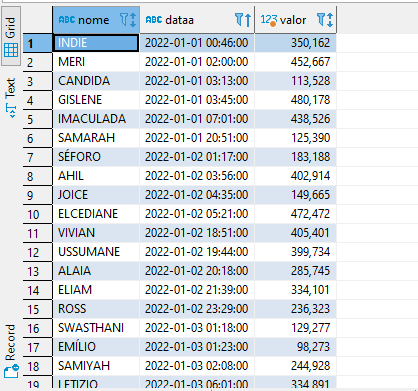
Task: Select date cell 2022-01-02 23:29:00
Action: [197, 309]
